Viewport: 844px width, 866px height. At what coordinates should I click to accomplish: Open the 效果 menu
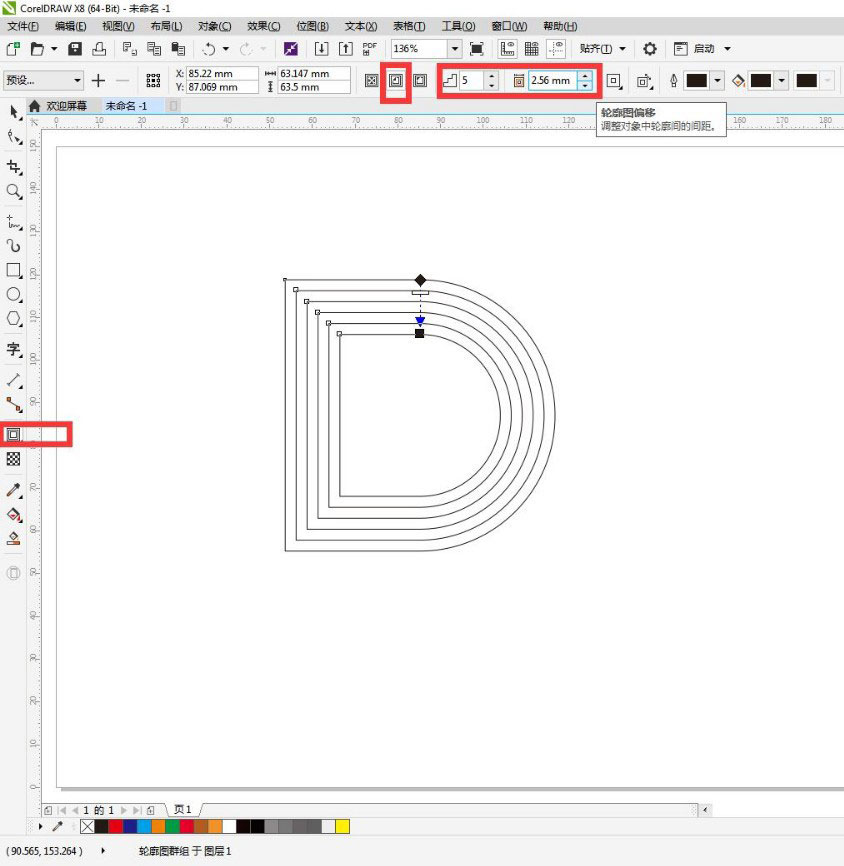pyautogui.click(x=263, y=27)
